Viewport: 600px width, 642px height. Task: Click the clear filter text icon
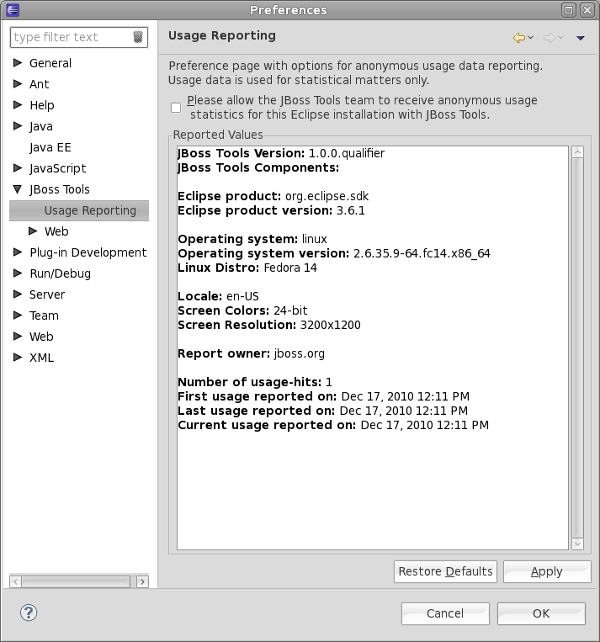pyautogui.click(x=138, y=37)
